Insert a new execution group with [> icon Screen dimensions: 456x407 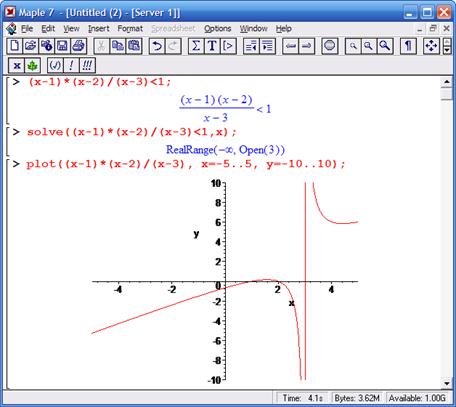point(228,46)
